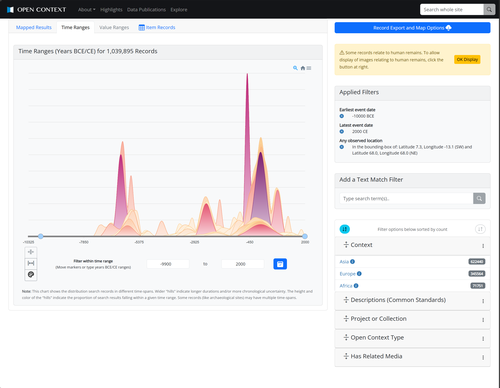Click the Asia record count badge
The width and height of the screenshot is (500, 388).
pos(477,262)
